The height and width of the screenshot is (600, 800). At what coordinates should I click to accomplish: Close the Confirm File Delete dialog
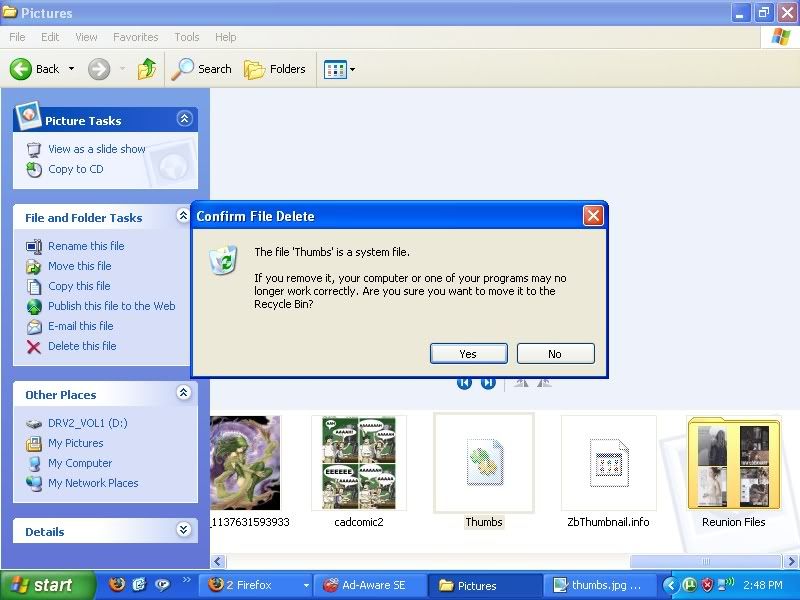point(593,216)
